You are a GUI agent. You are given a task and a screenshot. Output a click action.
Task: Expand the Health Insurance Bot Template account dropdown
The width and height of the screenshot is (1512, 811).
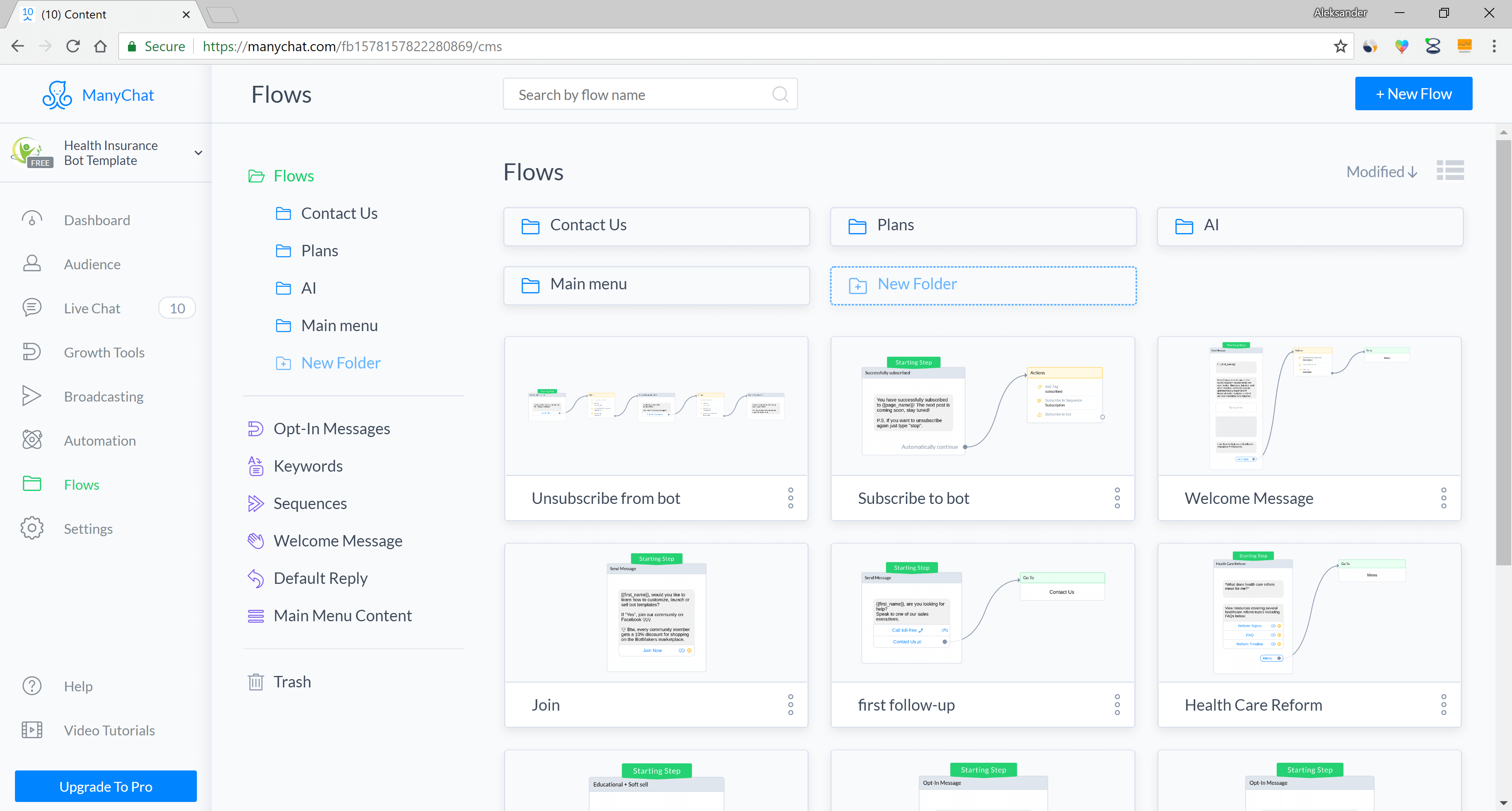[198, 153]
